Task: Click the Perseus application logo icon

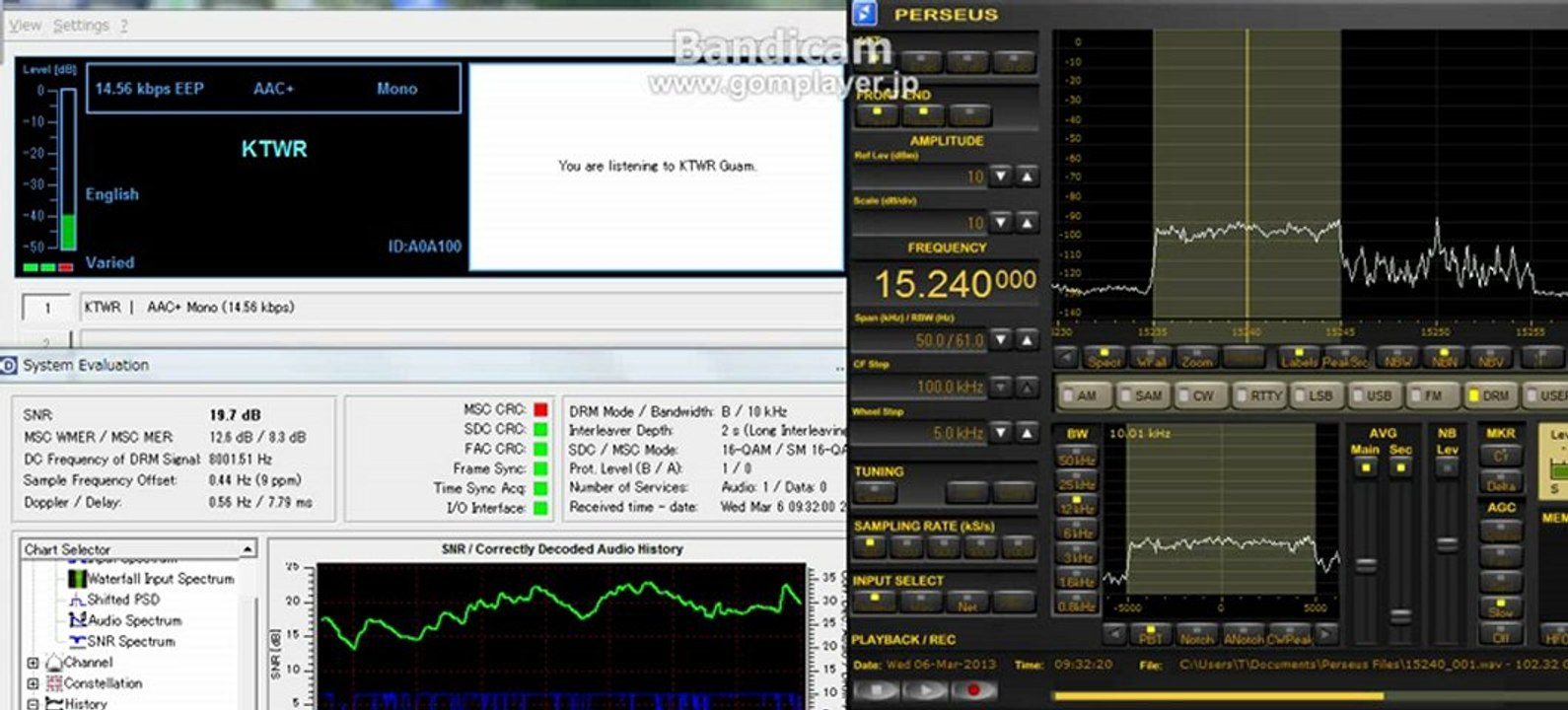Action: [865, 13]
